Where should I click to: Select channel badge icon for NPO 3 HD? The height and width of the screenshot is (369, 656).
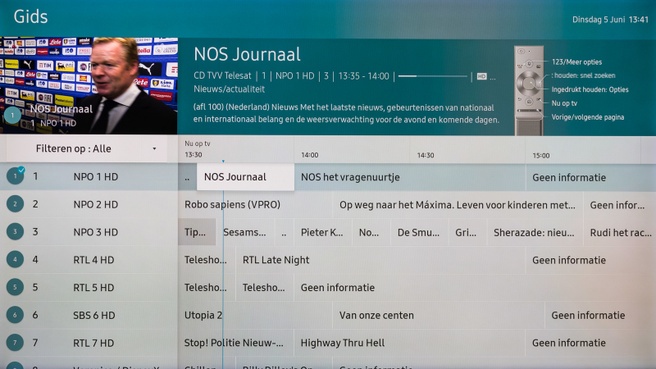pos(15,231)
